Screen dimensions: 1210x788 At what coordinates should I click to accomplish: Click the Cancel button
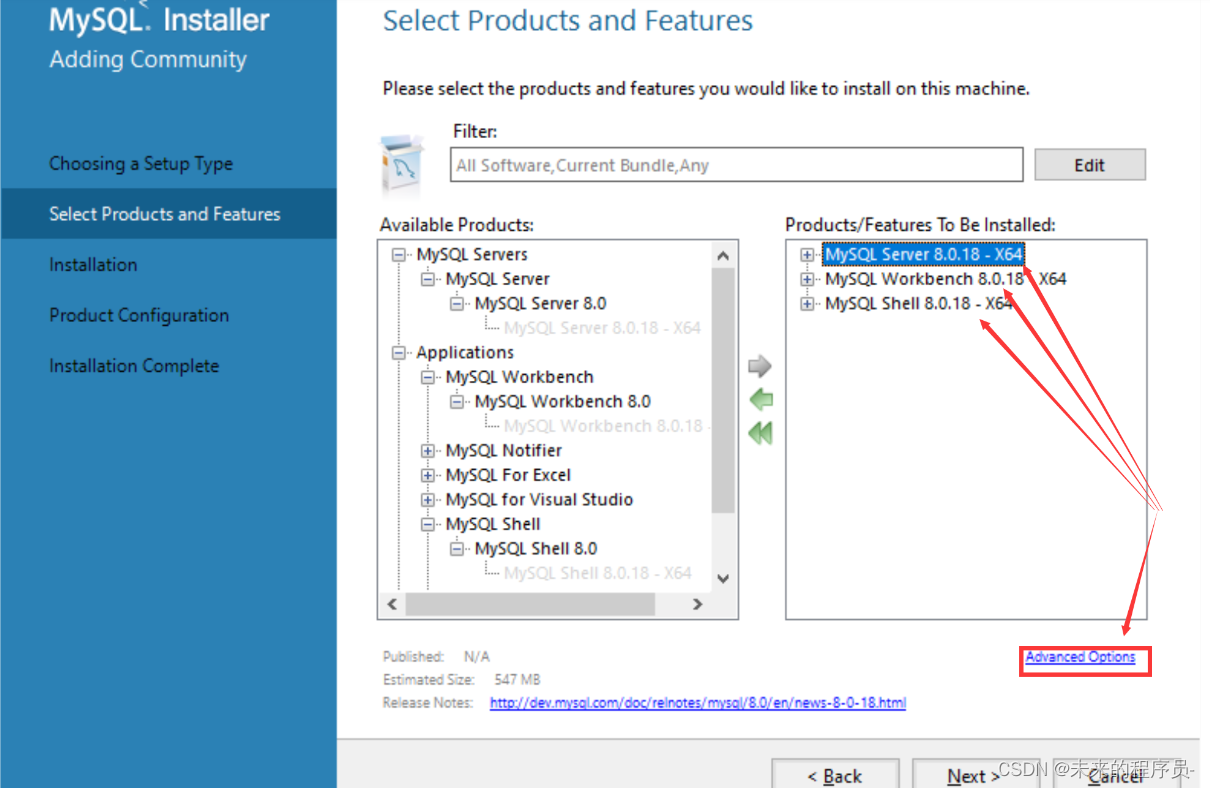[1115, 776]
